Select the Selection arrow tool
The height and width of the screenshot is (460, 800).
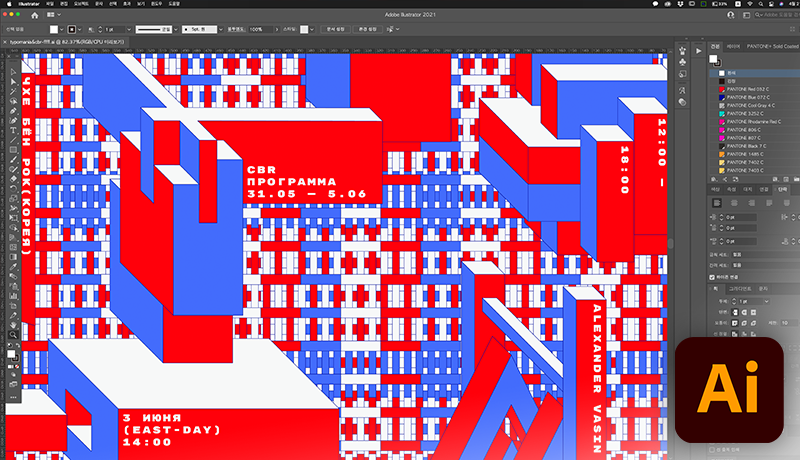[13, 72]
